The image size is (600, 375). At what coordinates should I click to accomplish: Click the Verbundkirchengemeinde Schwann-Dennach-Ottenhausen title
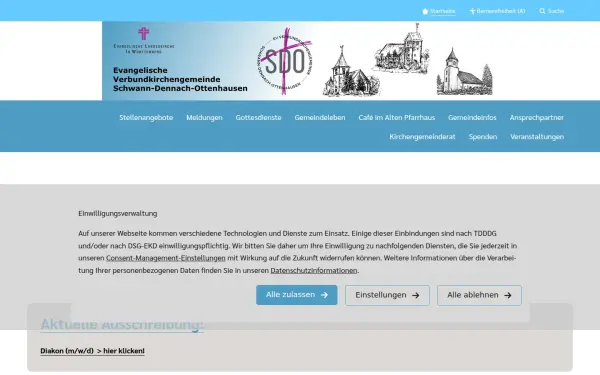[180, 79]
